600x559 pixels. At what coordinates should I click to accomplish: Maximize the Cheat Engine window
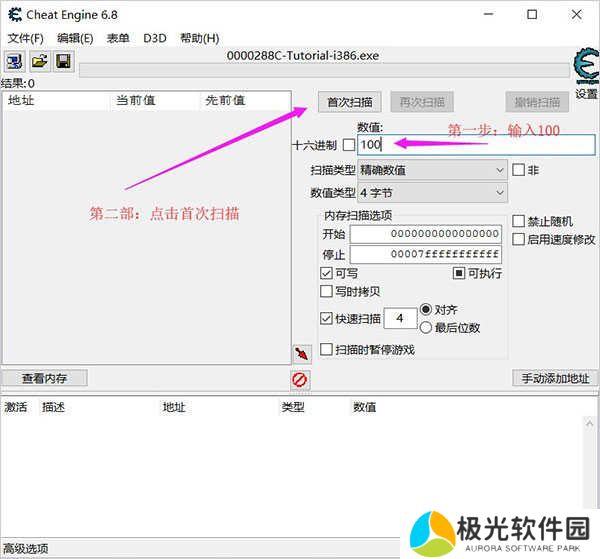coord(532,15)
